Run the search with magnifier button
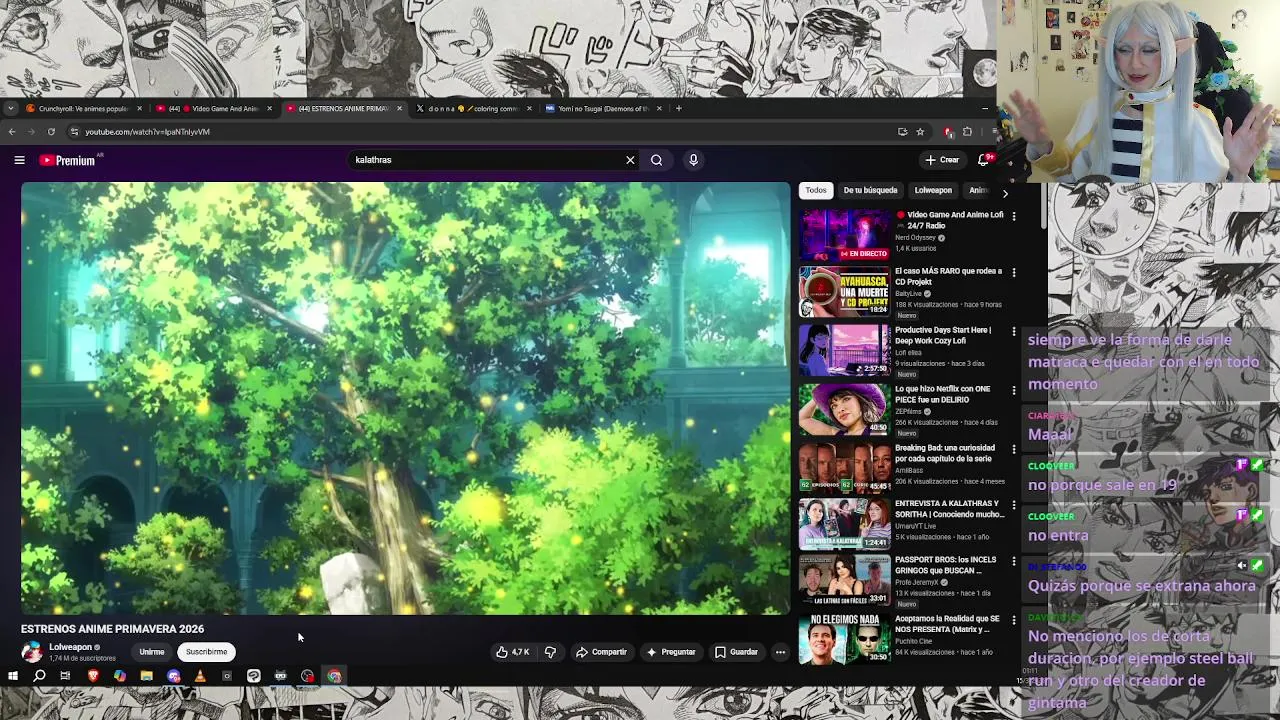 tap(656, 160)
